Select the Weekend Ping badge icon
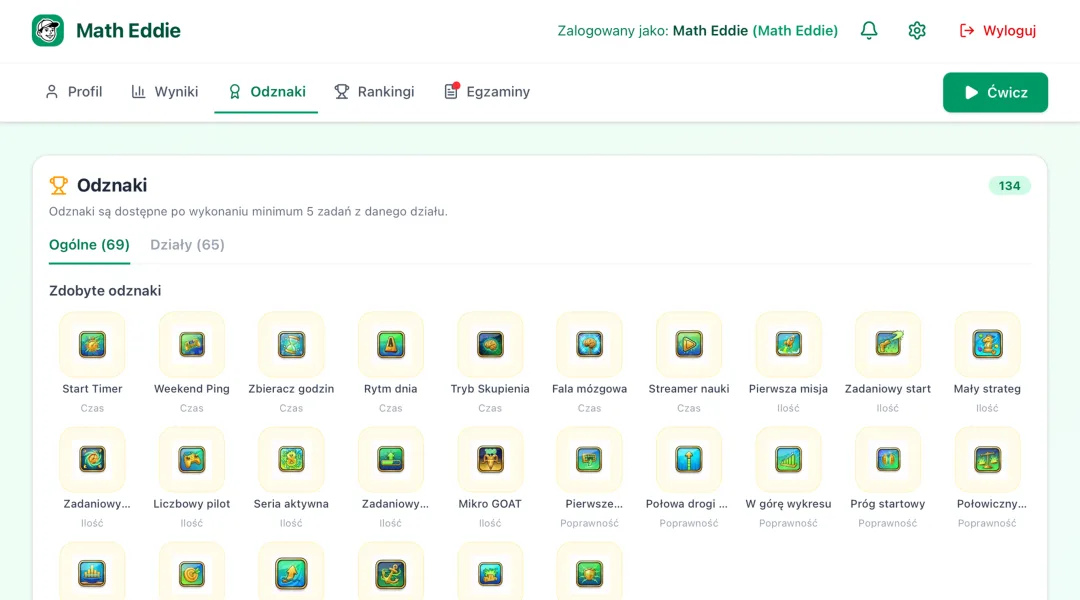Image resolution: width=1080 pixels, height=600 pixels. click(x=191, y=344)
